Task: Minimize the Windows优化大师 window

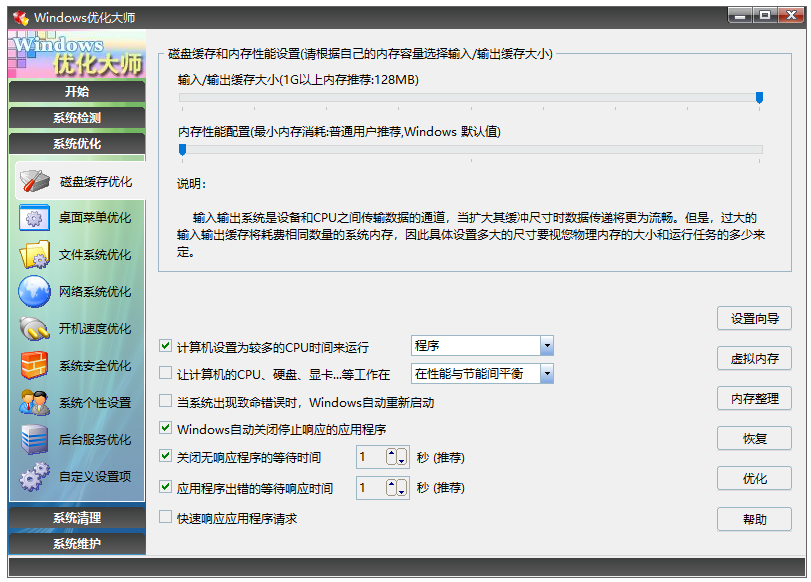Action: click(x=740, y=16)
